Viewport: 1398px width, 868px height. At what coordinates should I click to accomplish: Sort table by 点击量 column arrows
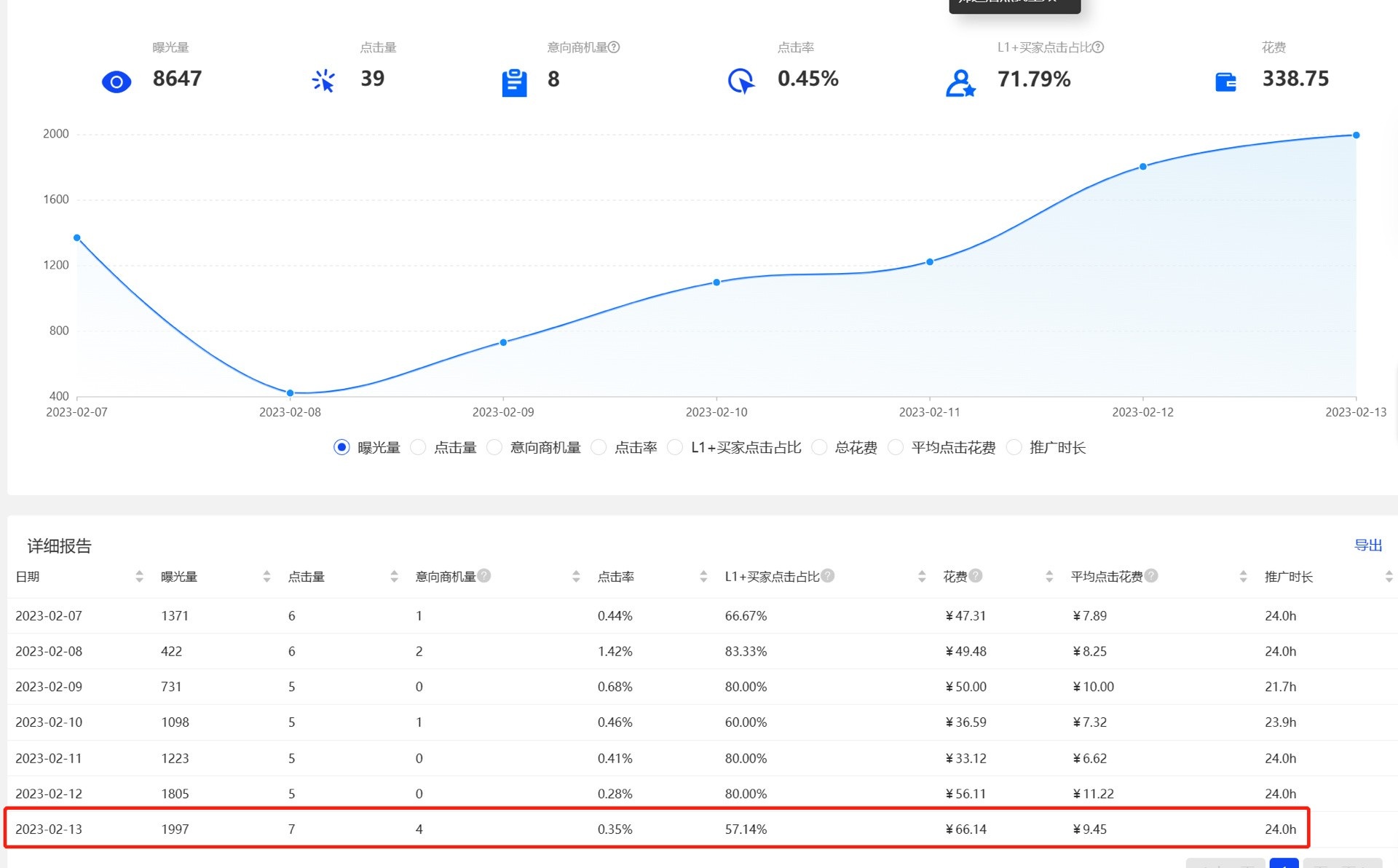(x=394, y=577)
